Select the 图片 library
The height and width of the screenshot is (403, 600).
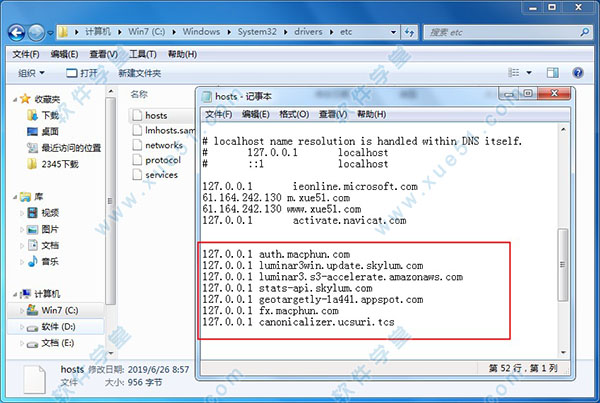point(43,229)
